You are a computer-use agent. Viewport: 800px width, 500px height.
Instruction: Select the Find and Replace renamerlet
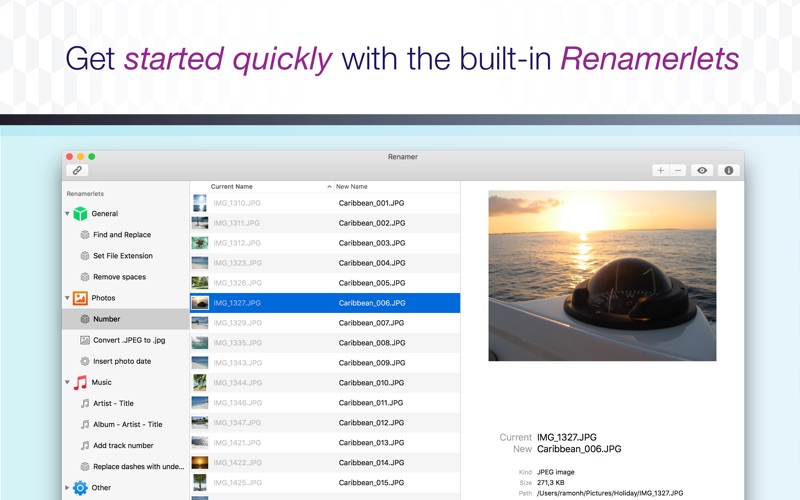tap(122, 235)
